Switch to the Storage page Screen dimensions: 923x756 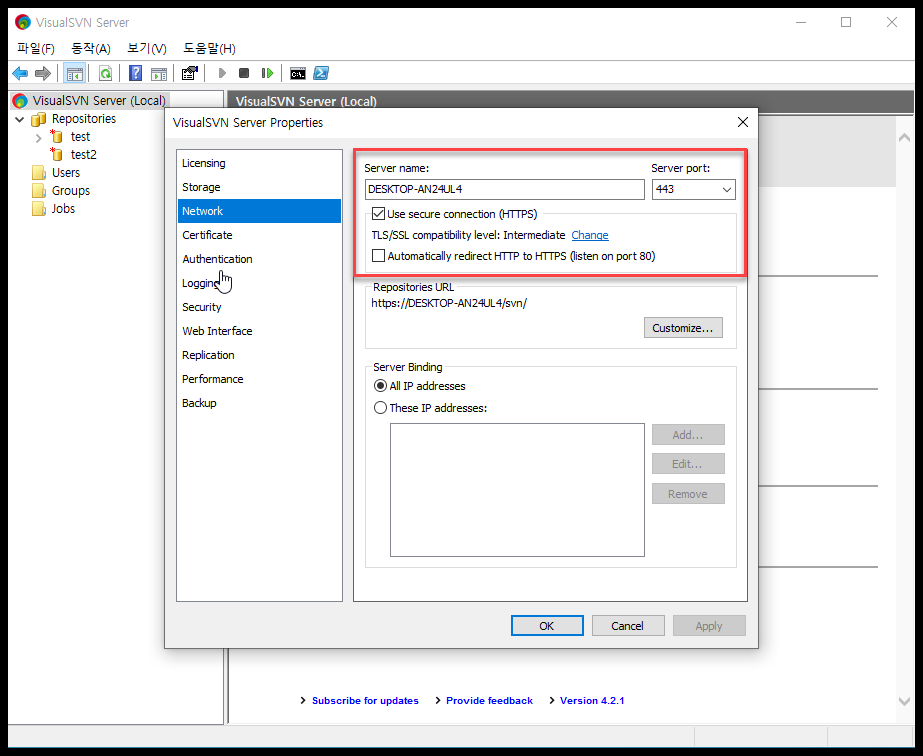pos(259,187)
